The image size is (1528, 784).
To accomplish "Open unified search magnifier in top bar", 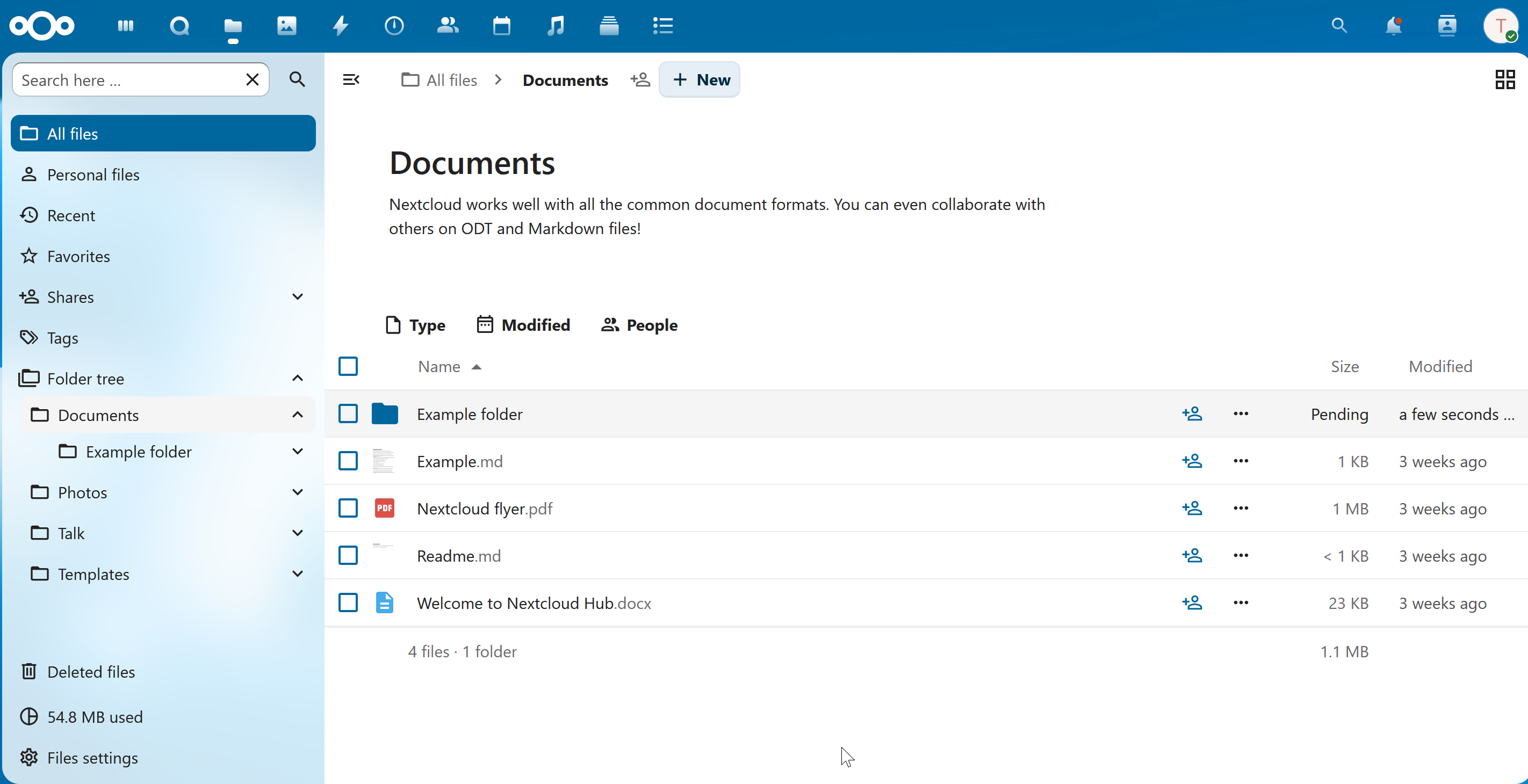I will coord(1339,25).
